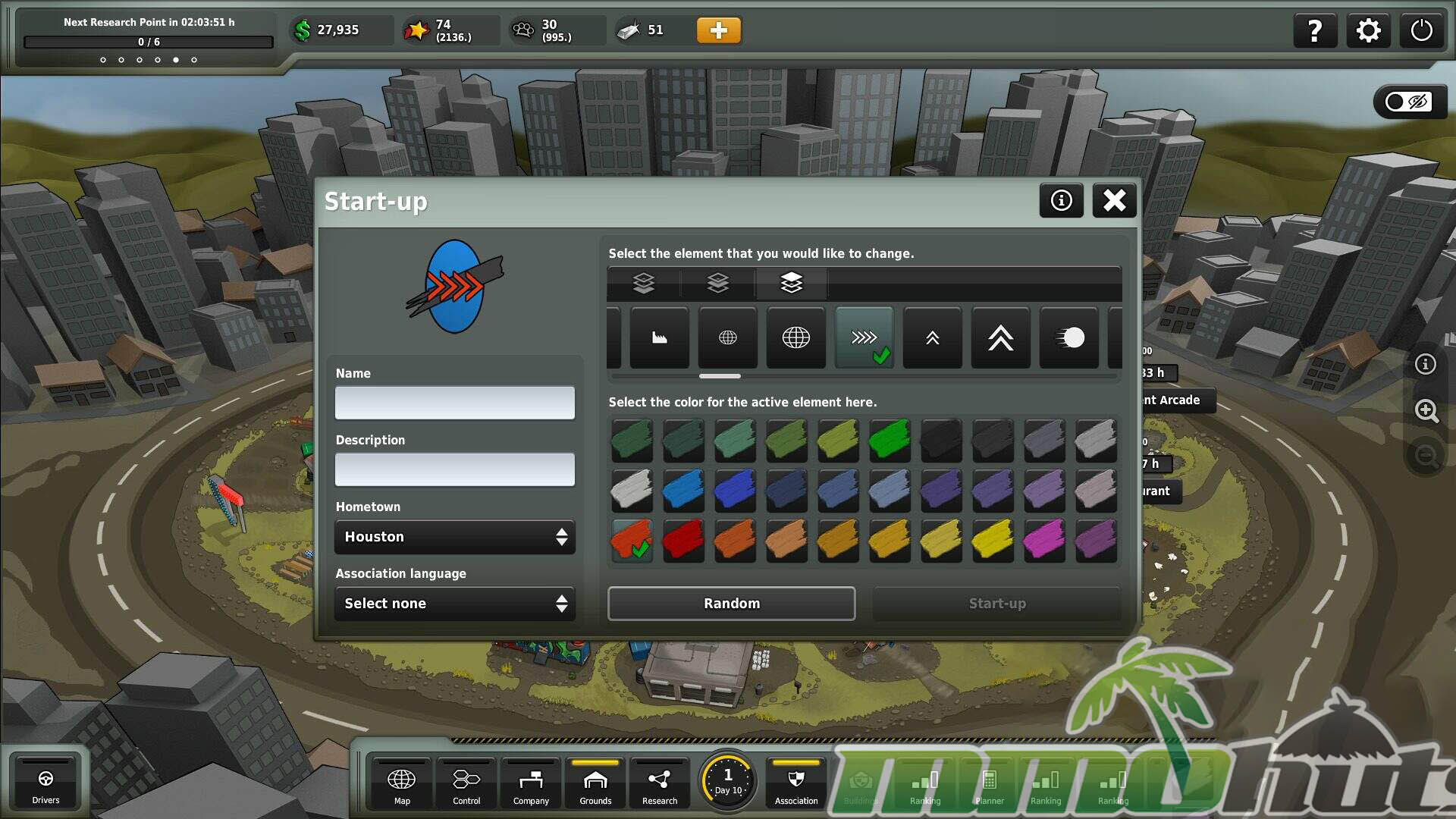Screen dimensions: 1456x819
Task: Click the logo element list scrollbar
Action: pyautogui.click(x=720, y=376)
